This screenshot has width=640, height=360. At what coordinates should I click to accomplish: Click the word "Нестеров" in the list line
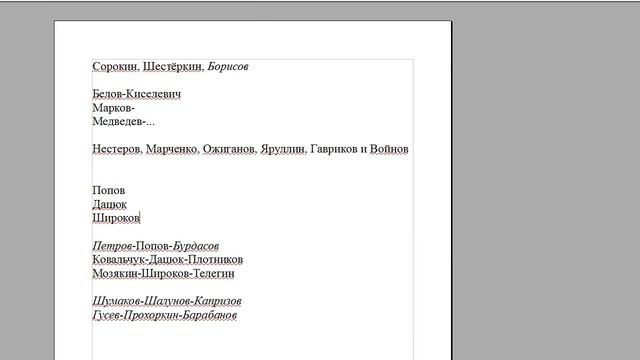[x=117, y=149]
